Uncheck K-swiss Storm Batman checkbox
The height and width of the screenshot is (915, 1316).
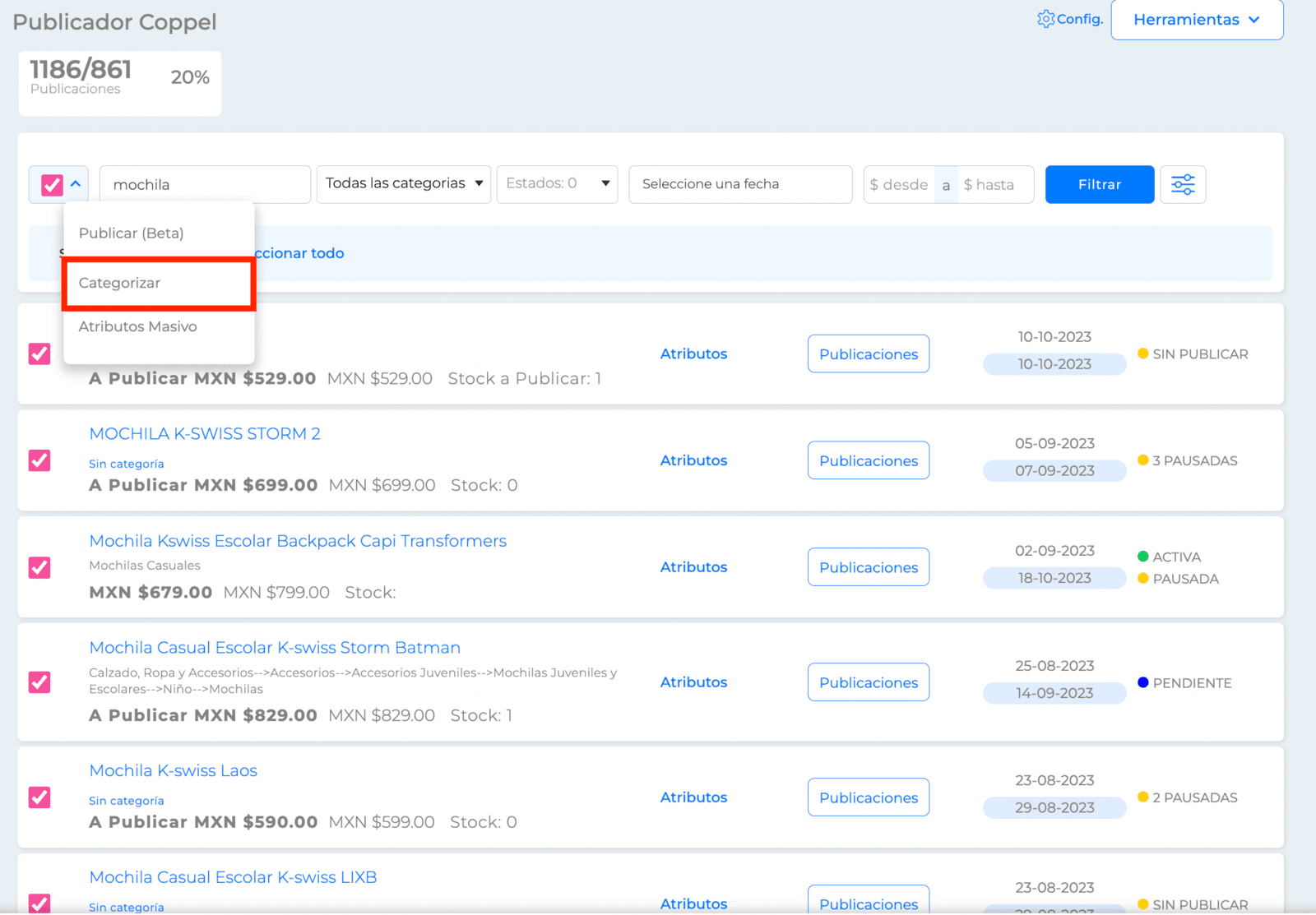pos(39,682)
